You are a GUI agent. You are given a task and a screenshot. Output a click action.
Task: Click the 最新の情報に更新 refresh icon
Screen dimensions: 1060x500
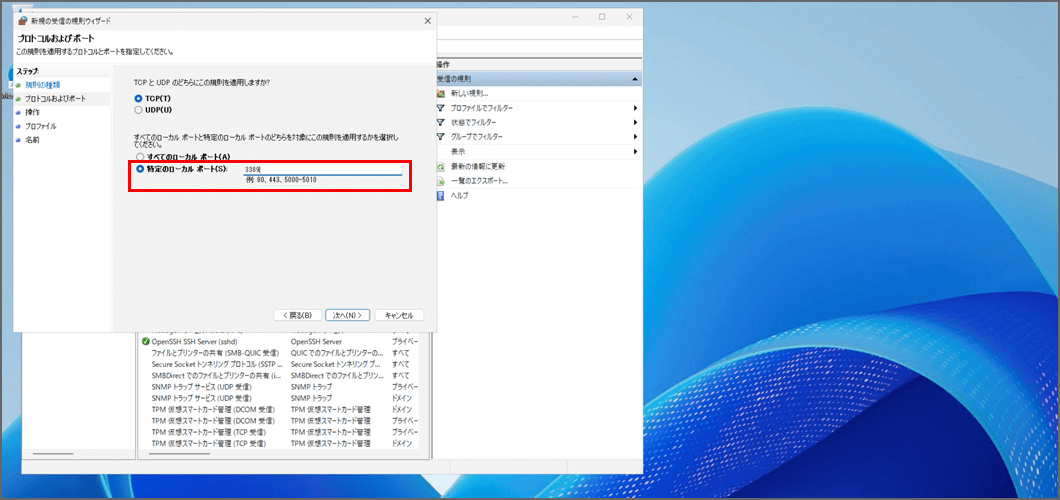[441, 166]
